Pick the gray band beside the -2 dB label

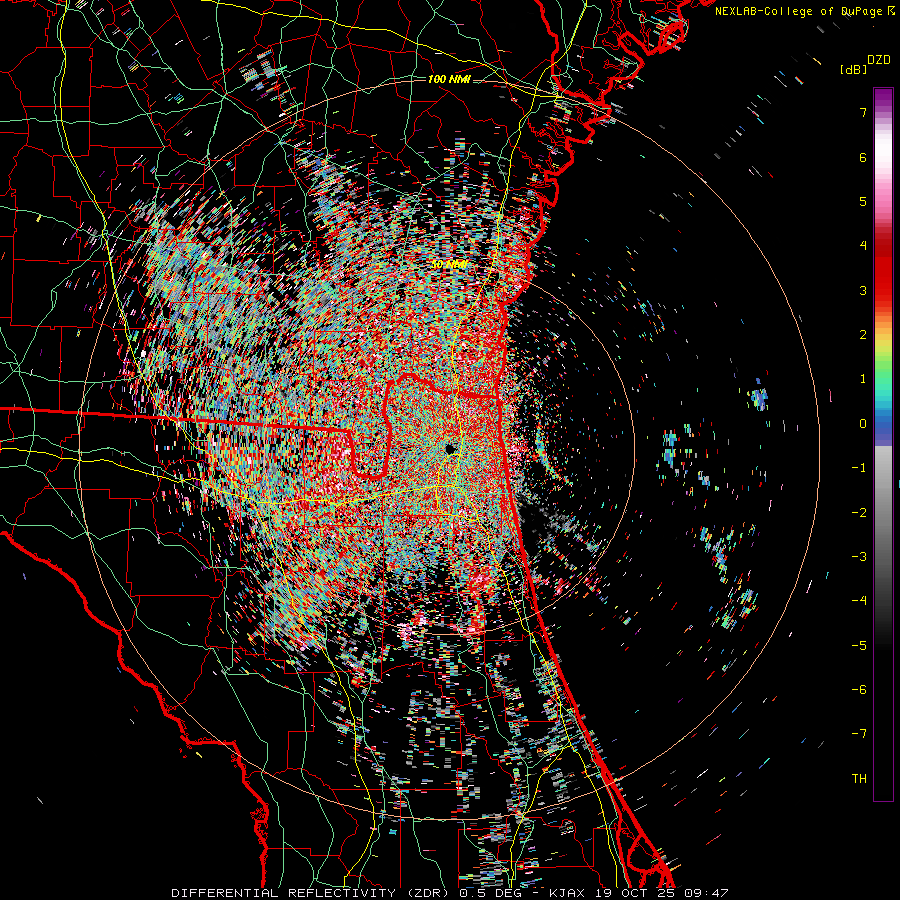point(883,513)
